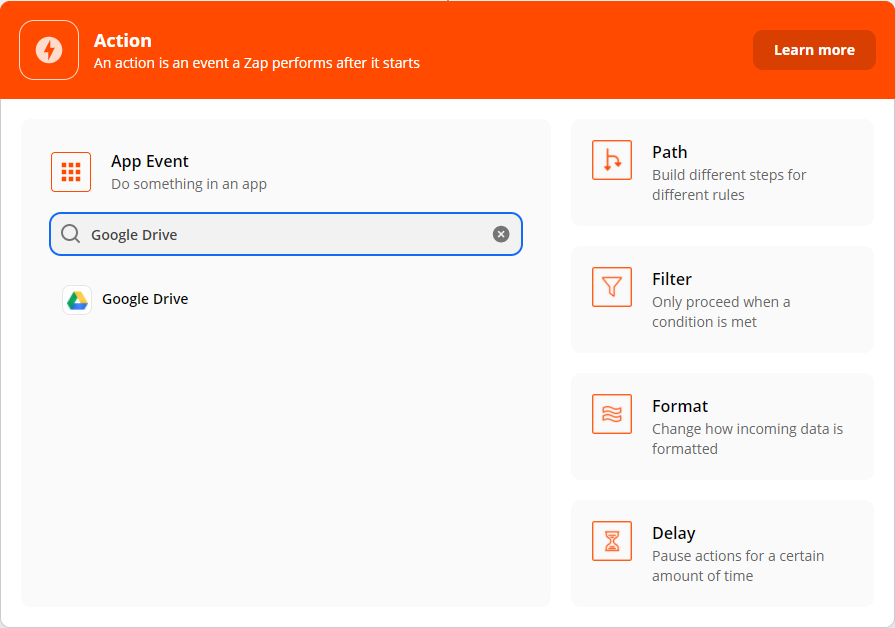Click 'Build different steps for different rules'
The image size is (895, 628).
pos(729,185)
